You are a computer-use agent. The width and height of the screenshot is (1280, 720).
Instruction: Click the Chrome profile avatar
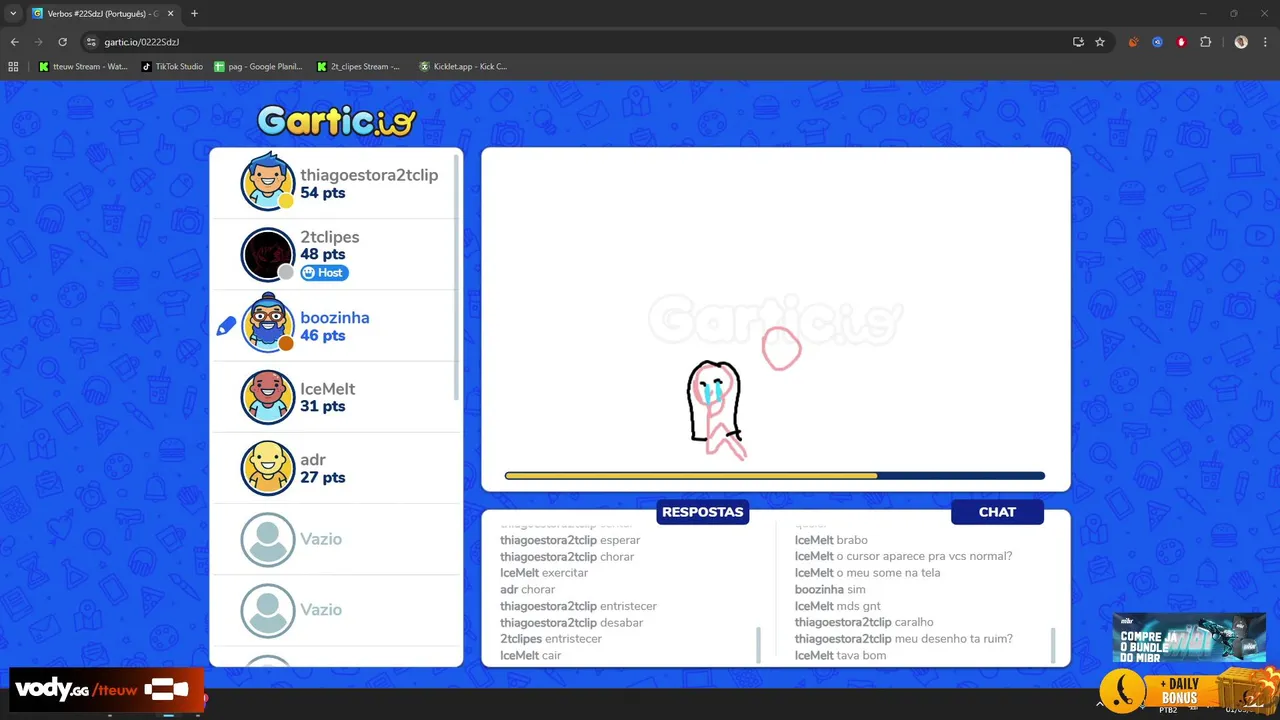coord(1241,42)
